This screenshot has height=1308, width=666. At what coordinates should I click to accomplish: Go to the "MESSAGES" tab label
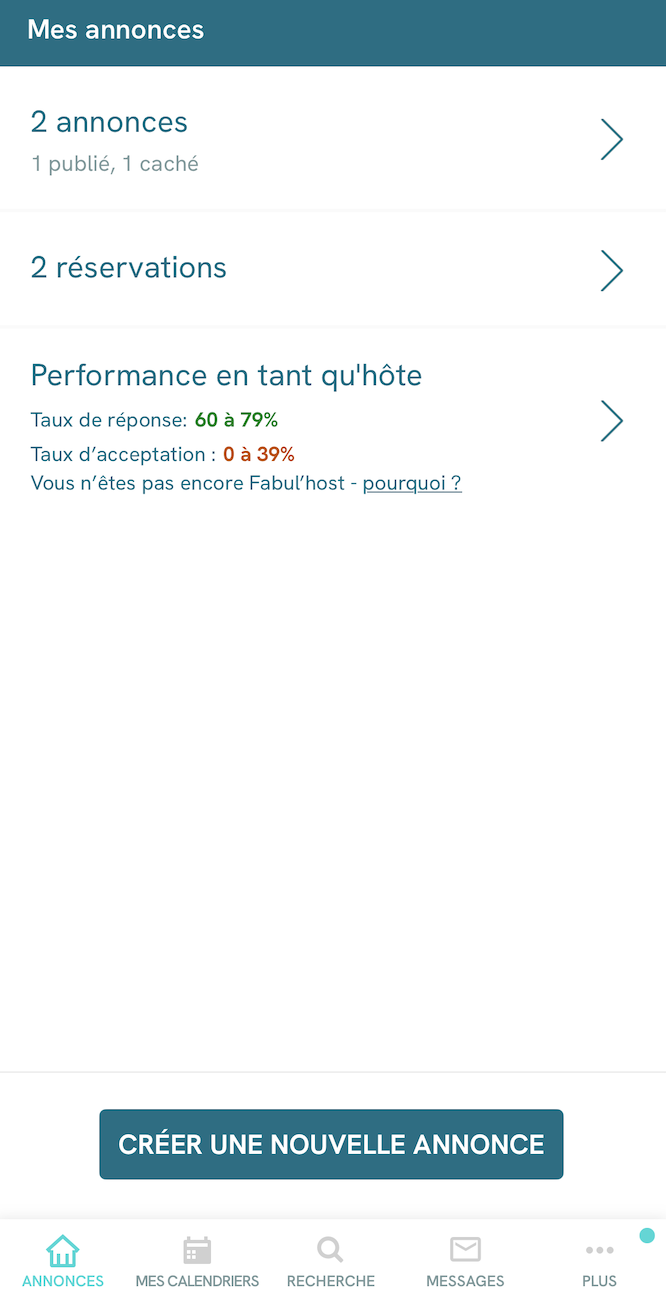(x=465, y=1281)
